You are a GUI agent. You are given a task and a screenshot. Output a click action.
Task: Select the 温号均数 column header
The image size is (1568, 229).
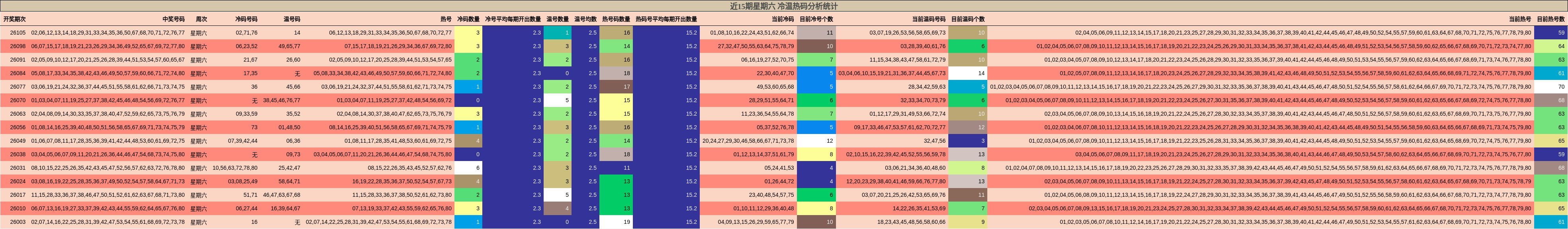585,19
